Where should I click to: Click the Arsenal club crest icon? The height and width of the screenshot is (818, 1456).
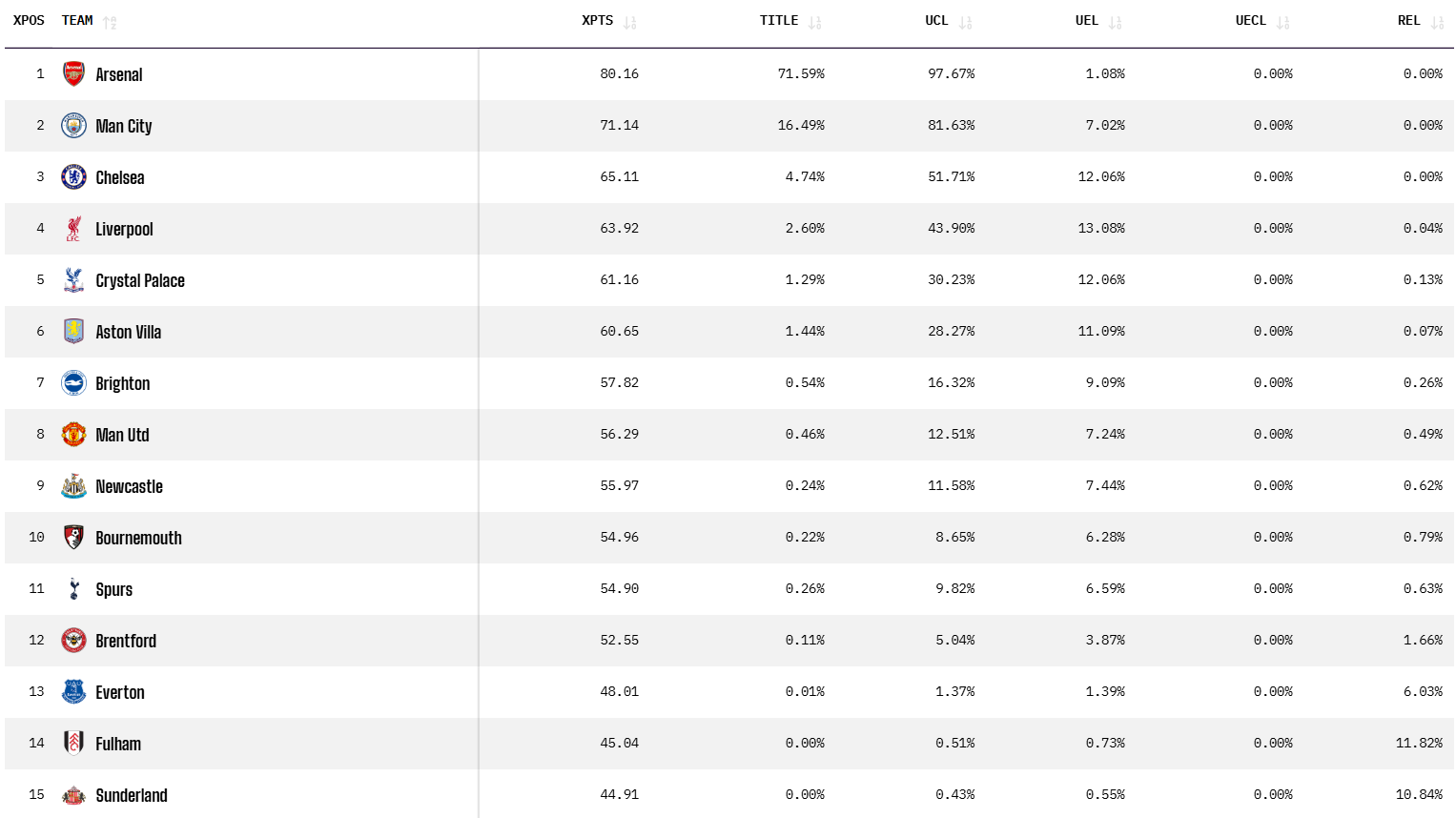tap(73, 74)
